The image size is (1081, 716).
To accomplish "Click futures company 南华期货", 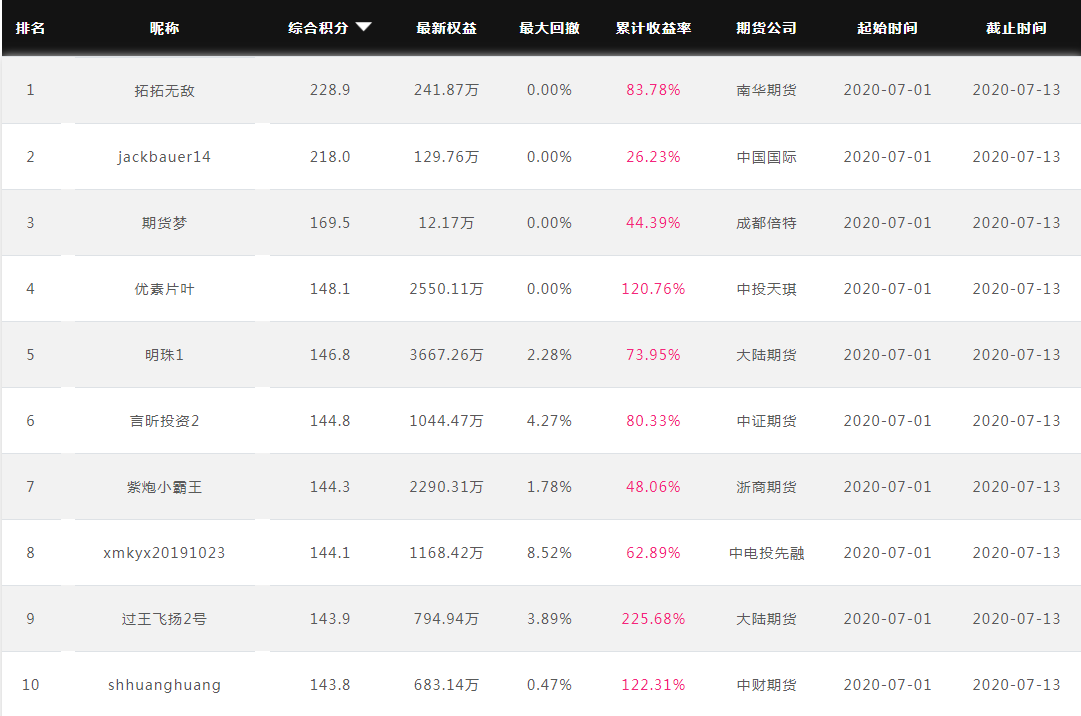I will coord(766,90).
